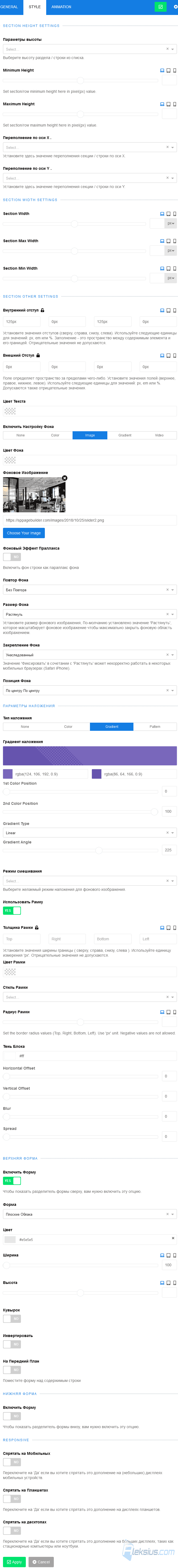Viewport: 178px width, 1568px height.
Task: Select mobile device icon for Радиус Рамки
Action: tap(175, 1012)
